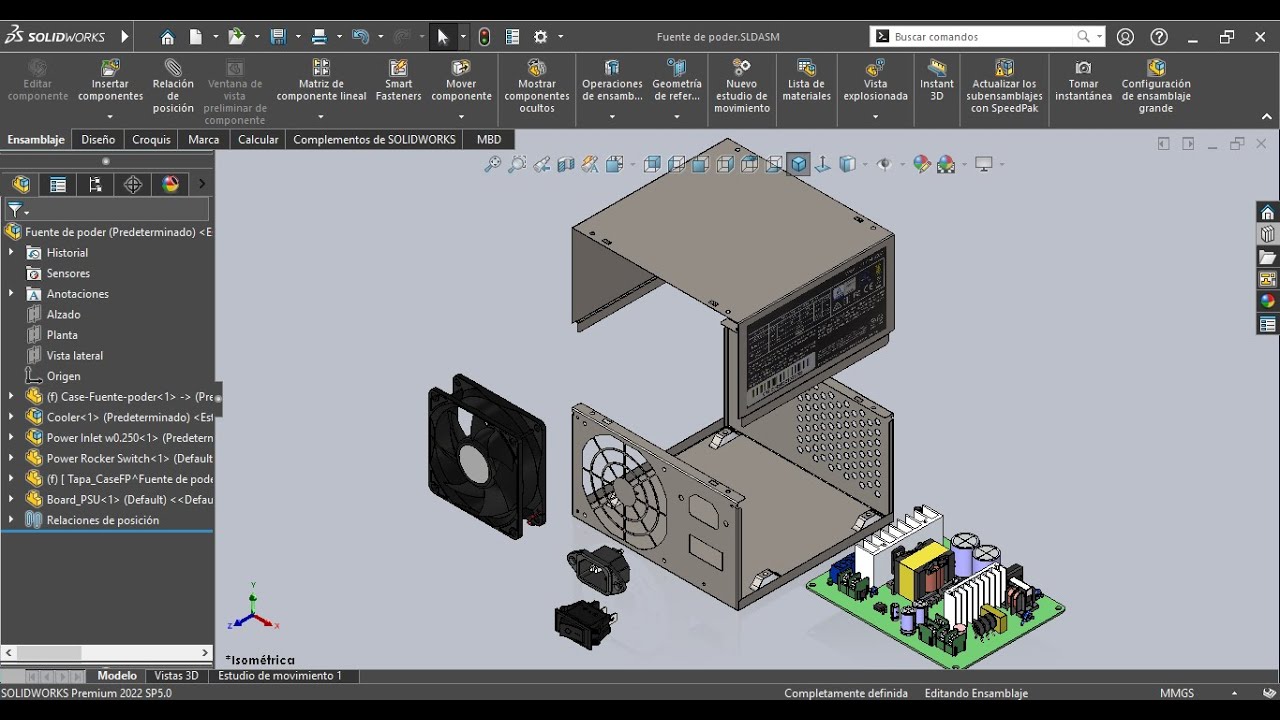Click the Buscar comandos search field
The width and height of the screenshot is (1280, 720).
980,37
